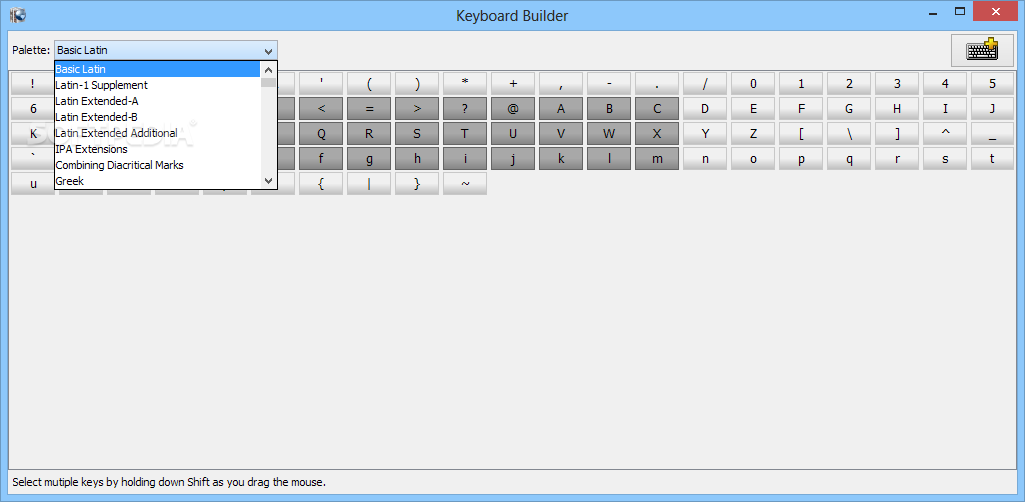The width and height of the screenshot is (1025, 502).
Task: Open the Palette combo box arrow
Action: tap(268, 50)
